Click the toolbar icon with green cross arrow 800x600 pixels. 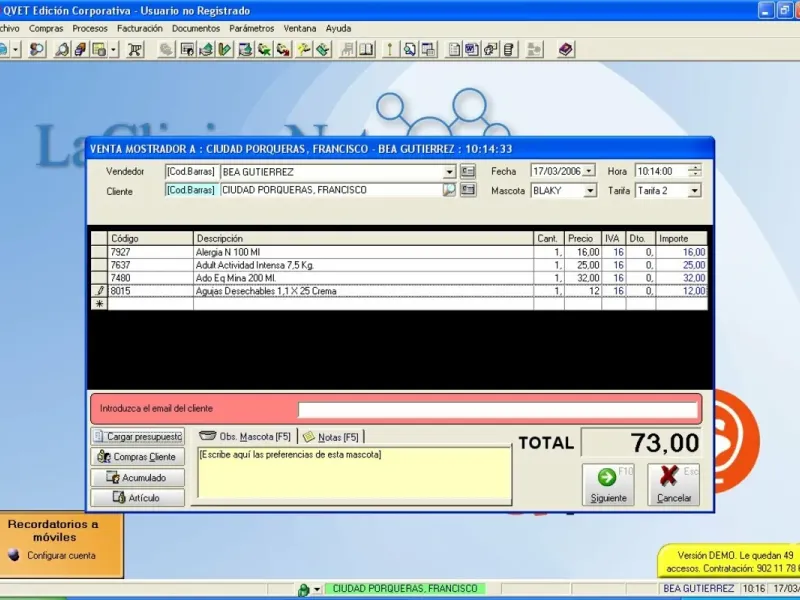point(264,49)
